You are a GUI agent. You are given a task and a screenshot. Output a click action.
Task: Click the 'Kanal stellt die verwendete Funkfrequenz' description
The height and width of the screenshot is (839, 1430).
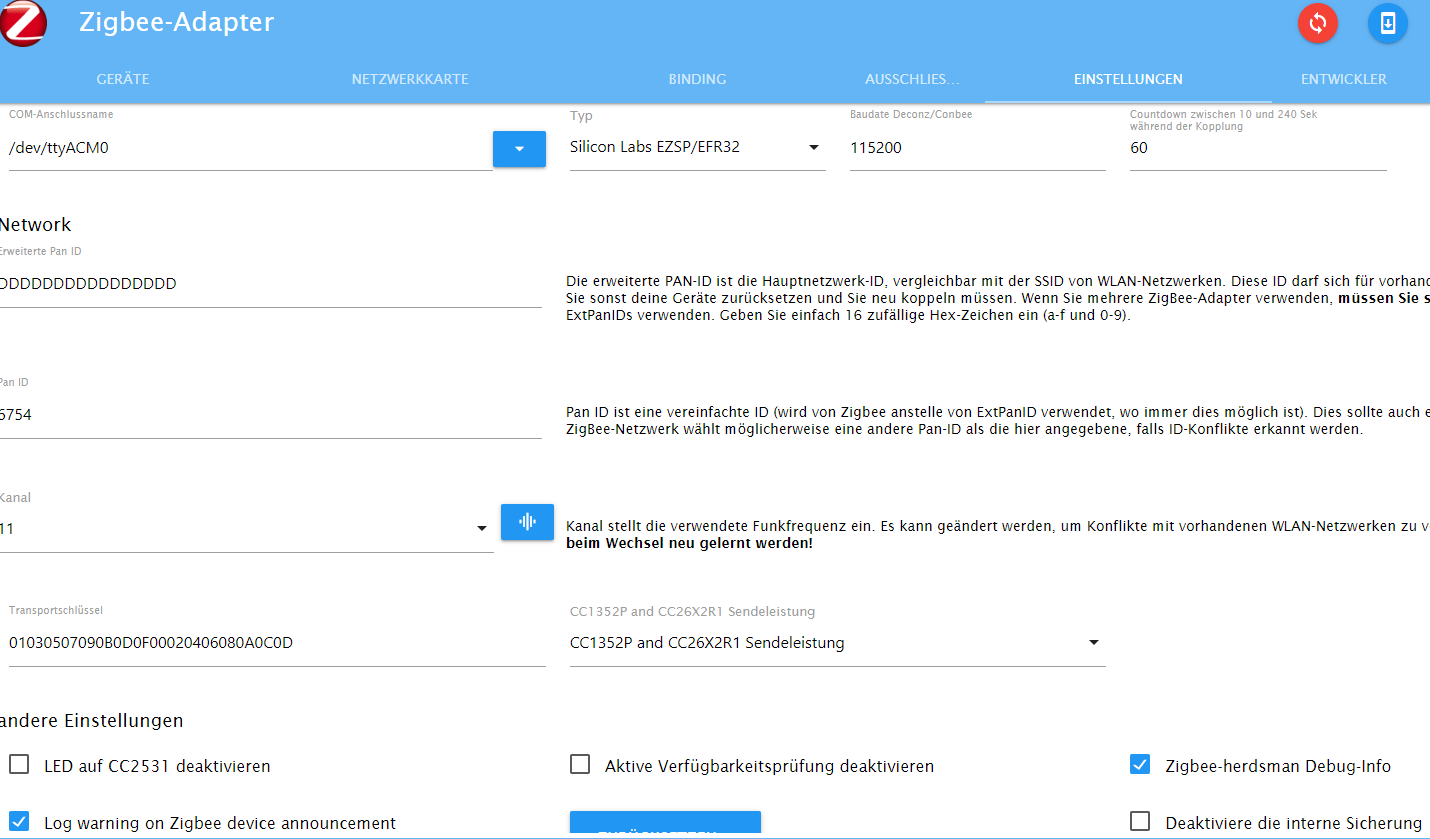[998, 535]
